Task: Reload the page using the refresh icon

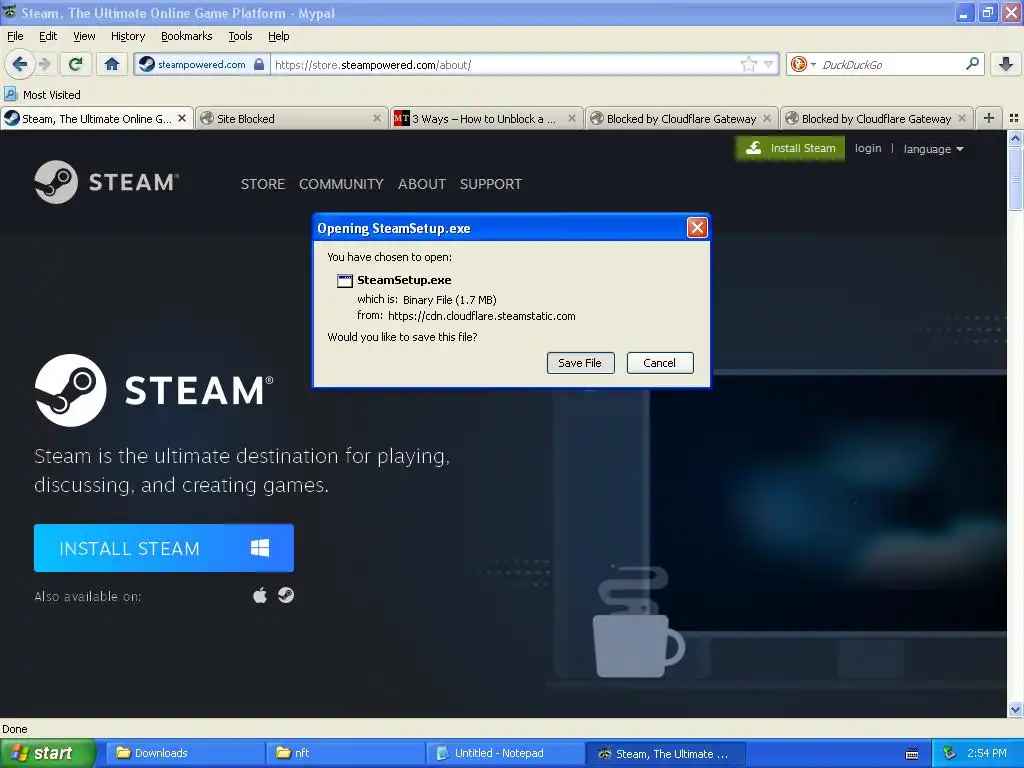Action: [76, 64]
